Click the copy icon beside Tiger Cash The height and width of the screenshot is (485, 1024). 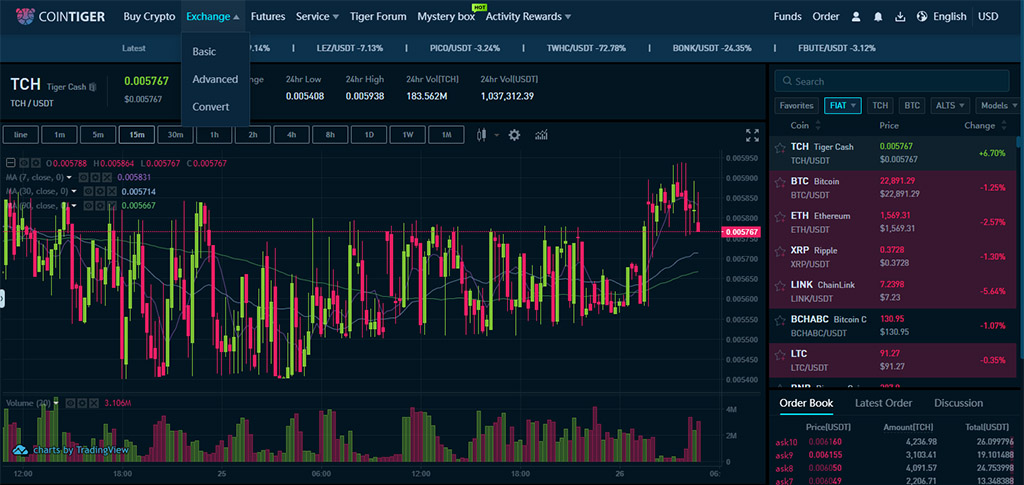93,87
